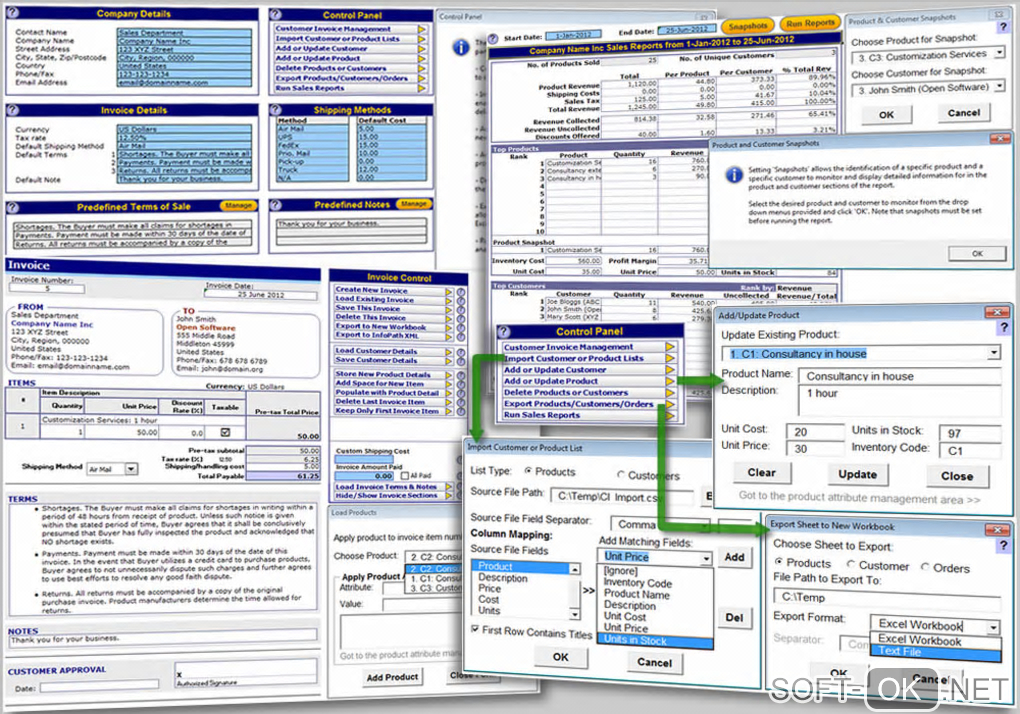Select Orders radio in Export Sheet dialog
1020x714 pixels.
pyautogui.click(x=925, y=567)
